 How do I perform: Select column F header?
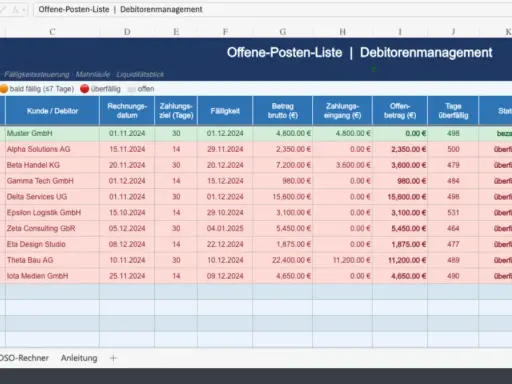(225, 32)
